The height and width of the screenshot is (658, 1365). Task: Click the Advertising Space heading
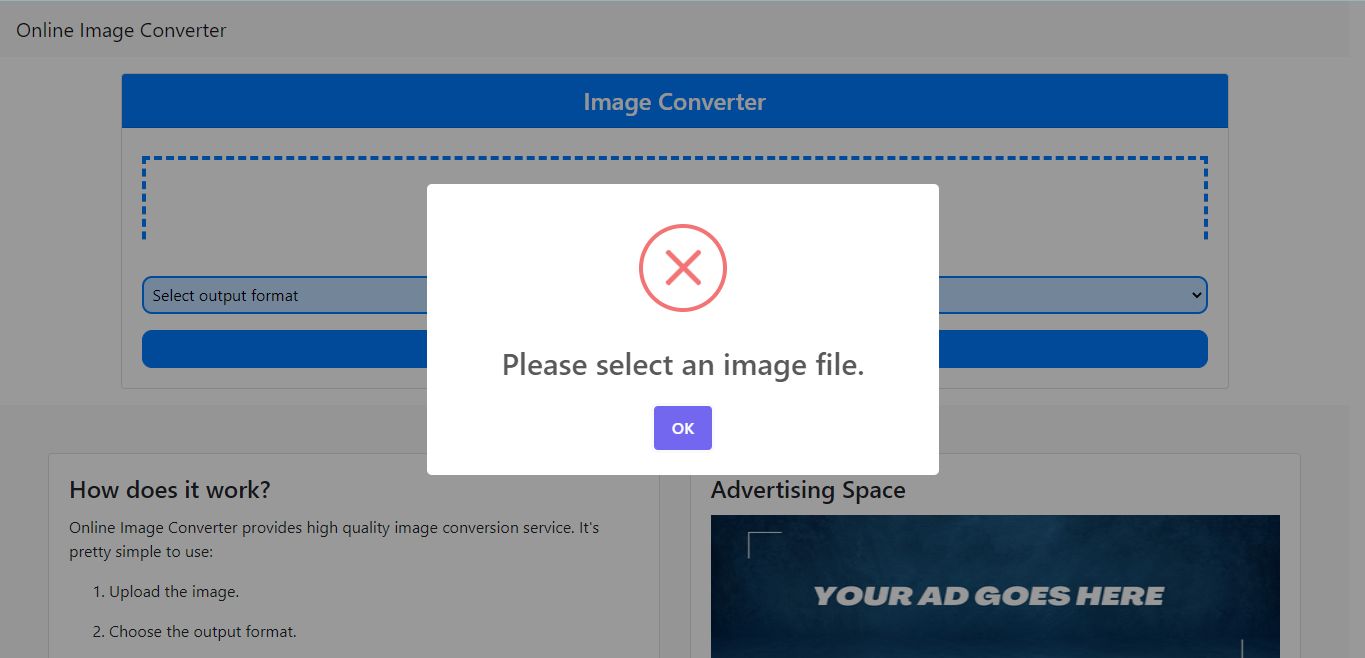click(808, 490)
